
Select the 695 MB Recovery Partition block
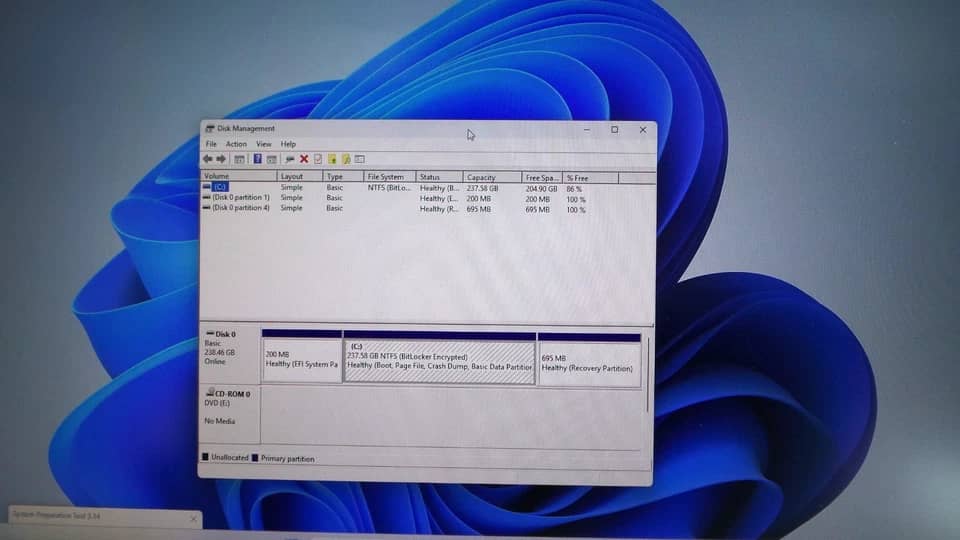(x=589, y=360)
